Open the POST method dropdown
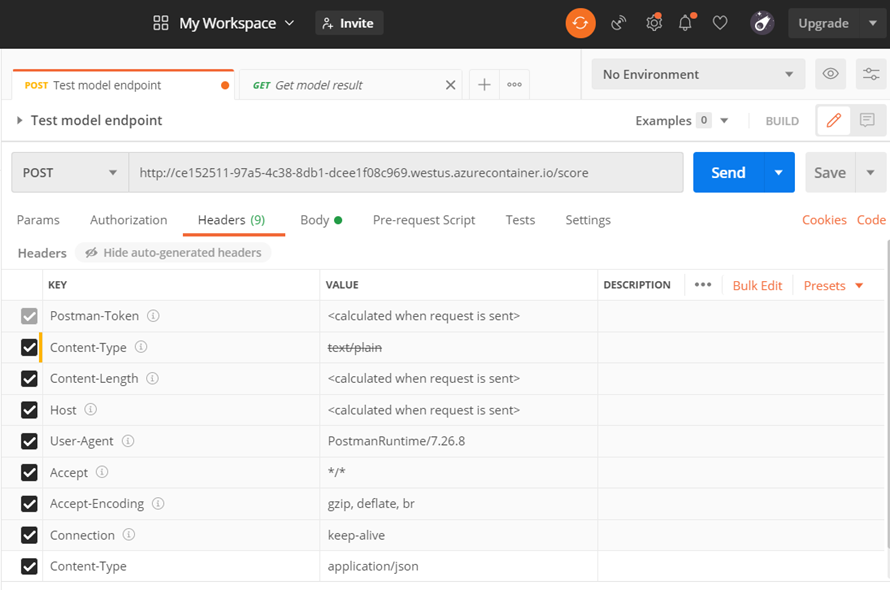The width and height of the screenshot is (890, 590). coord(70,172)
